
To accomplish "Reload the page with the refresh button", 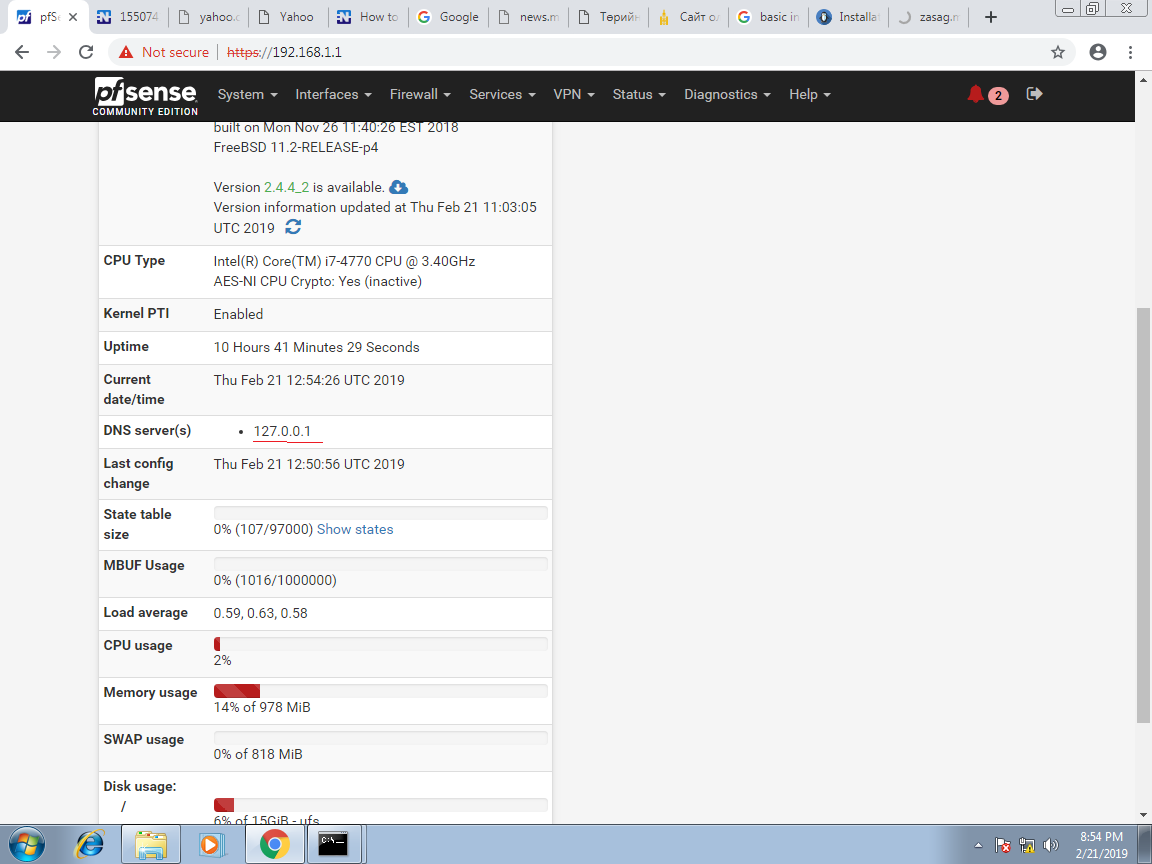I will pyautogui.click(x=86, y=52).
